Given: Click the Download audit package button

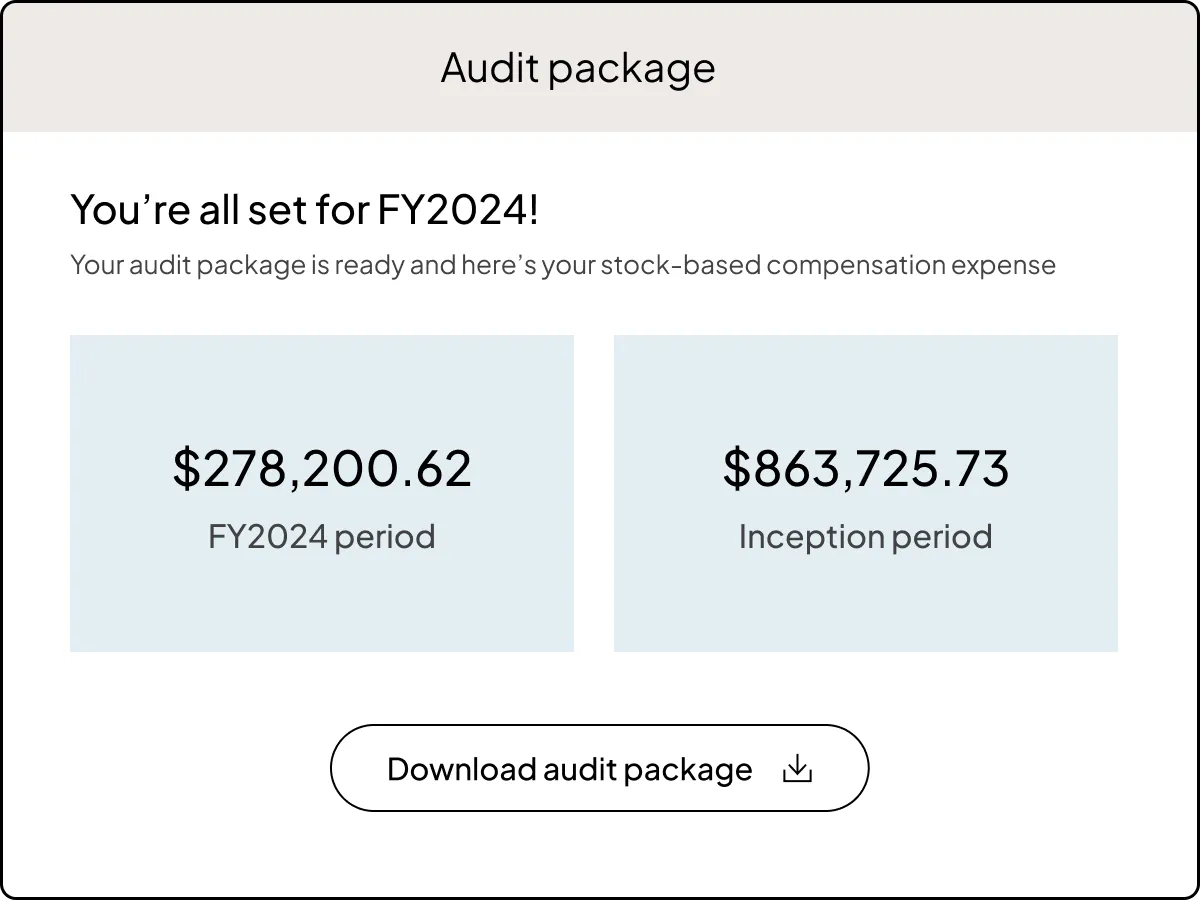Looking at the screenshot, I should (x=600, y=768).
